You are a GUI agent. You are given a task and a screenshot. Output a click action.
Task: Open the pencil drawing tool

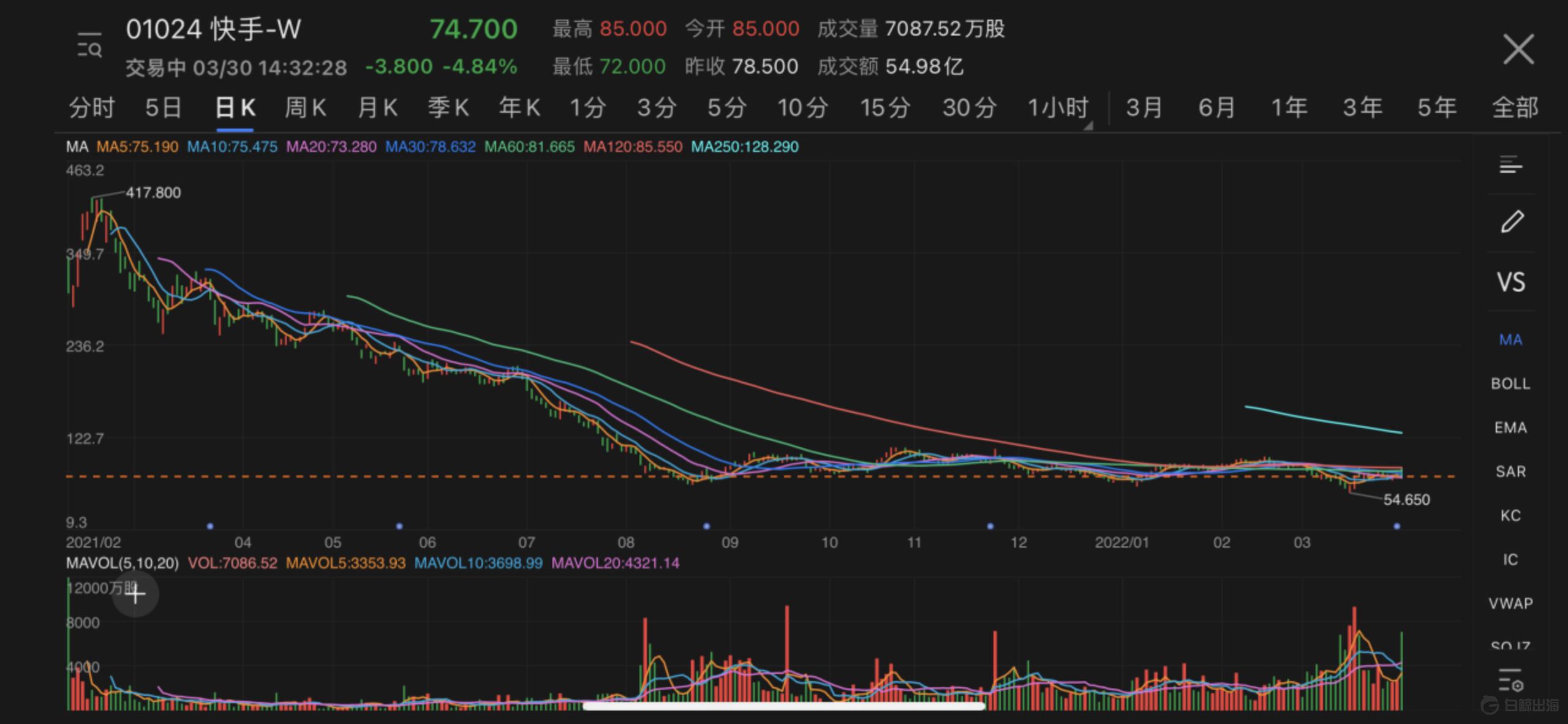pyautogui.click(x=1511, y=222)
